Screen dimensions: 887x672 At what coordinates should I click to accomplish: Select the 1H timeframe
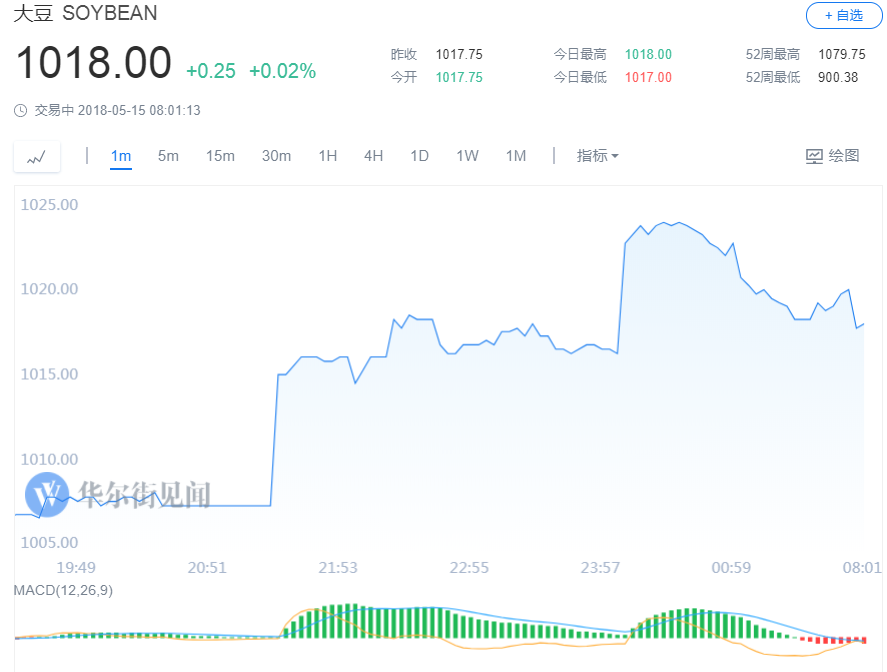[x=327, y=156]
